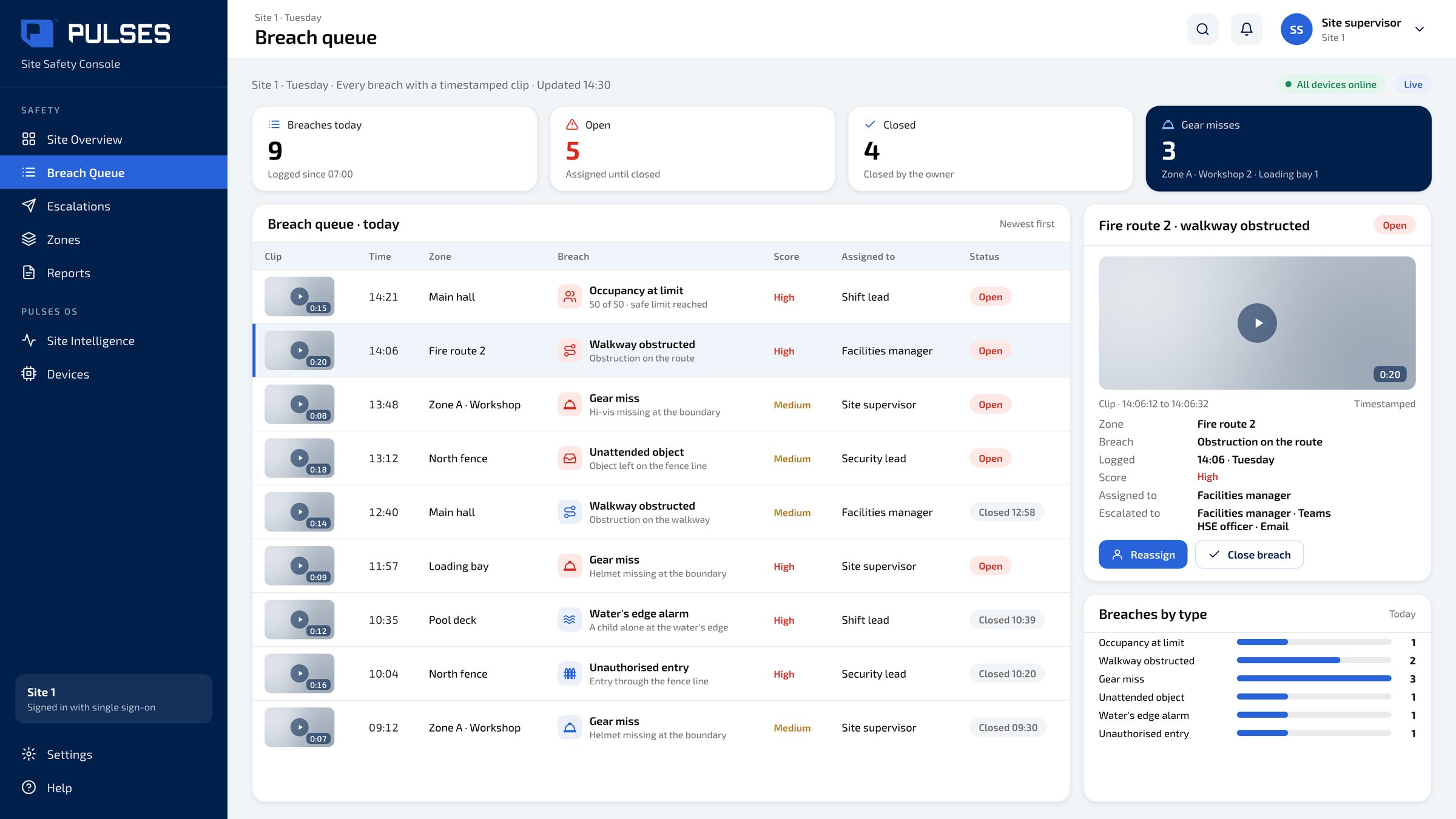Click the 13:48 Gear miss helmet icon
Viewport: 1456px width, 819px height.
coord(570,404)
